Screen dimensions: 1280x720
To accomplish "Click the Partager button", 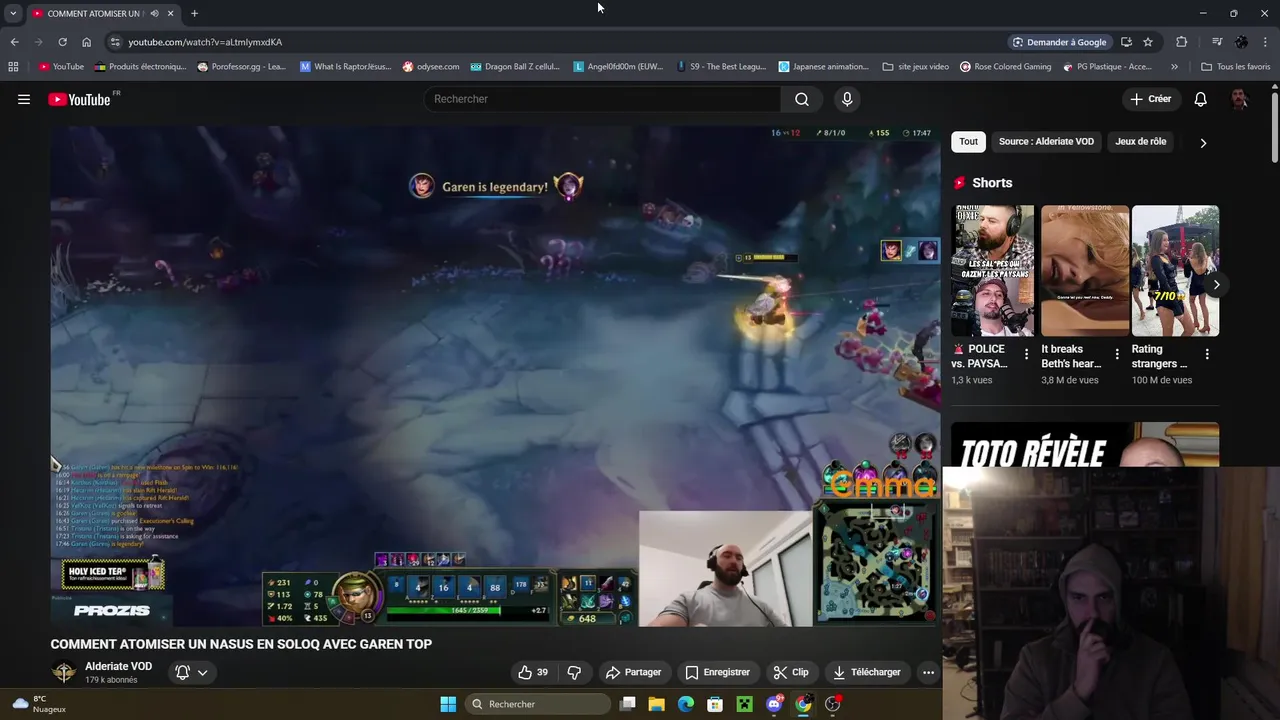I will coord(633,672).
